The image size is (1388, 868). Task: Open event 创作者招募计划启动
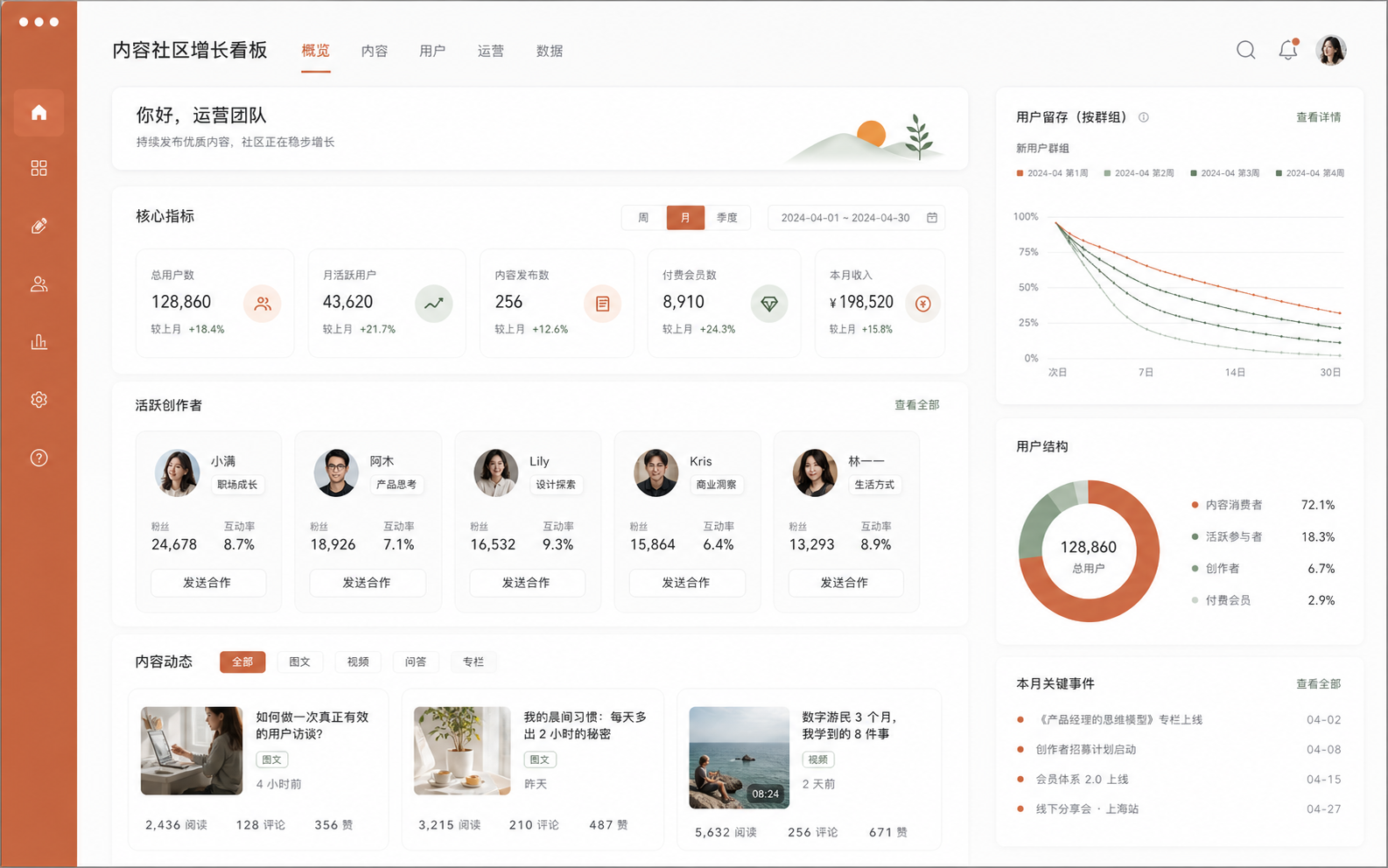(x=1179, y=750)
